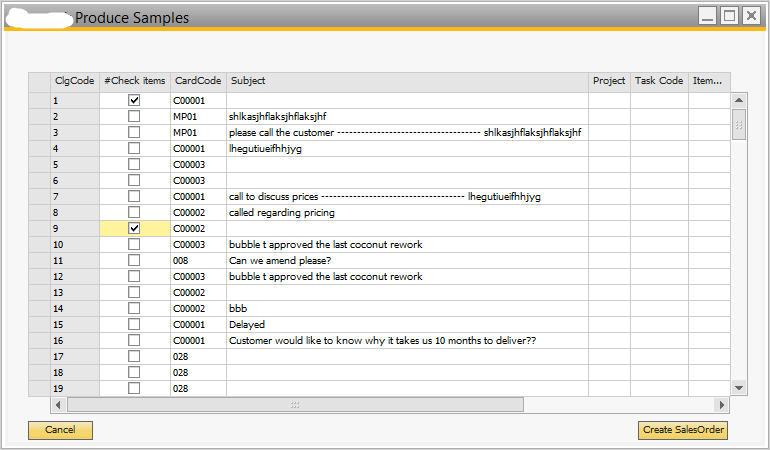Uncheck the checkbox for ClgCode 9
Viewport: 770px width, 450px height.
134,229
